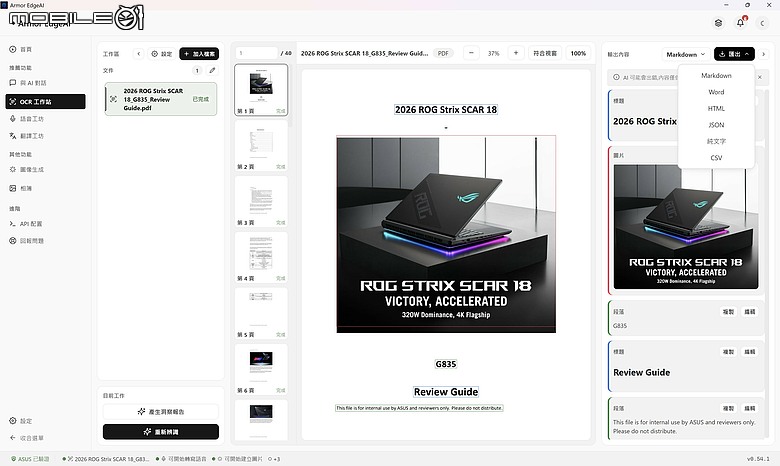
Task: Choose JSON in the export menu
Action: 716,125
